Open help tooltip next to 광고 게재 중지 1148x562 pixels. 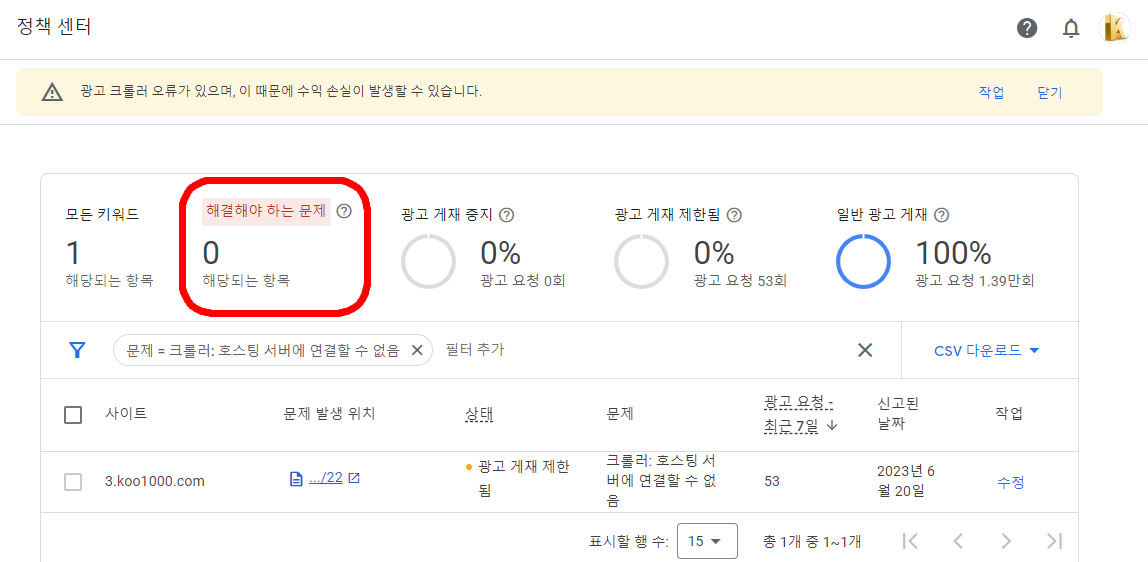(x=506, y=215)
